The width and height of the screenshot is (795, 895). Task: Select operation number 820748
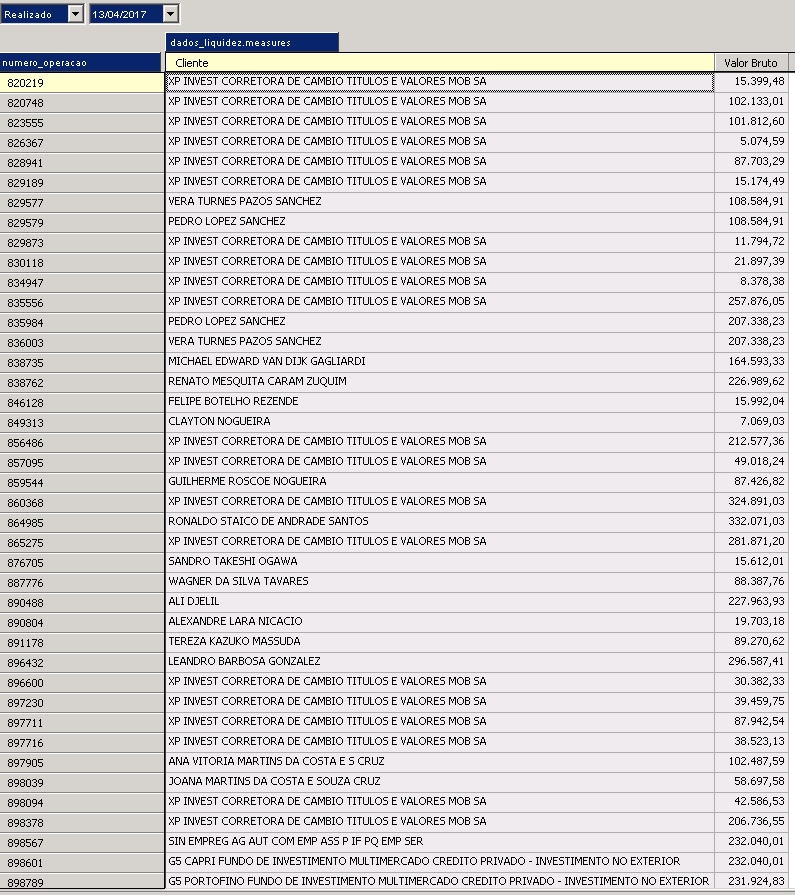click(82, 103)
